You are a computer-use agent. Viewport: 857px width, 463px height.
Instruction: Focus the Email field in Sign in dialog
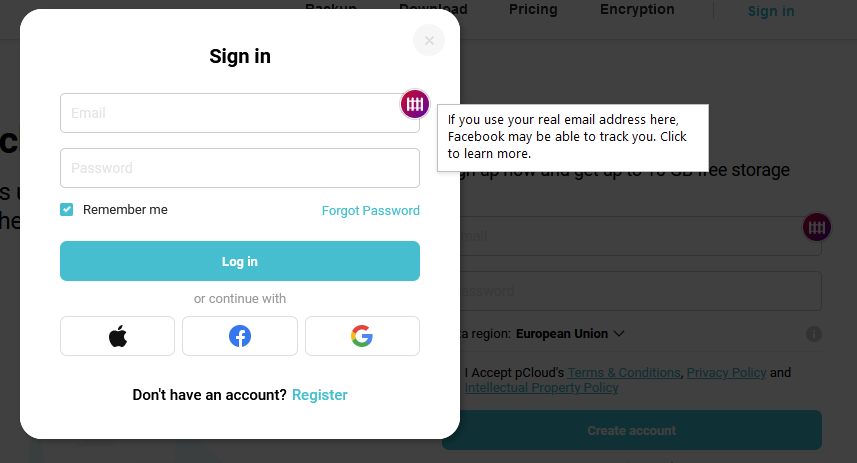[240, 113]
